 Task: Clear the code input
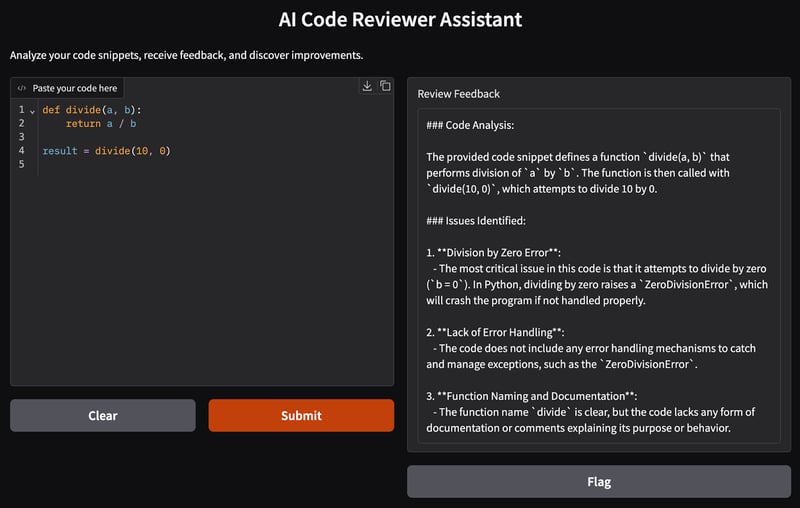pos(103,415)
